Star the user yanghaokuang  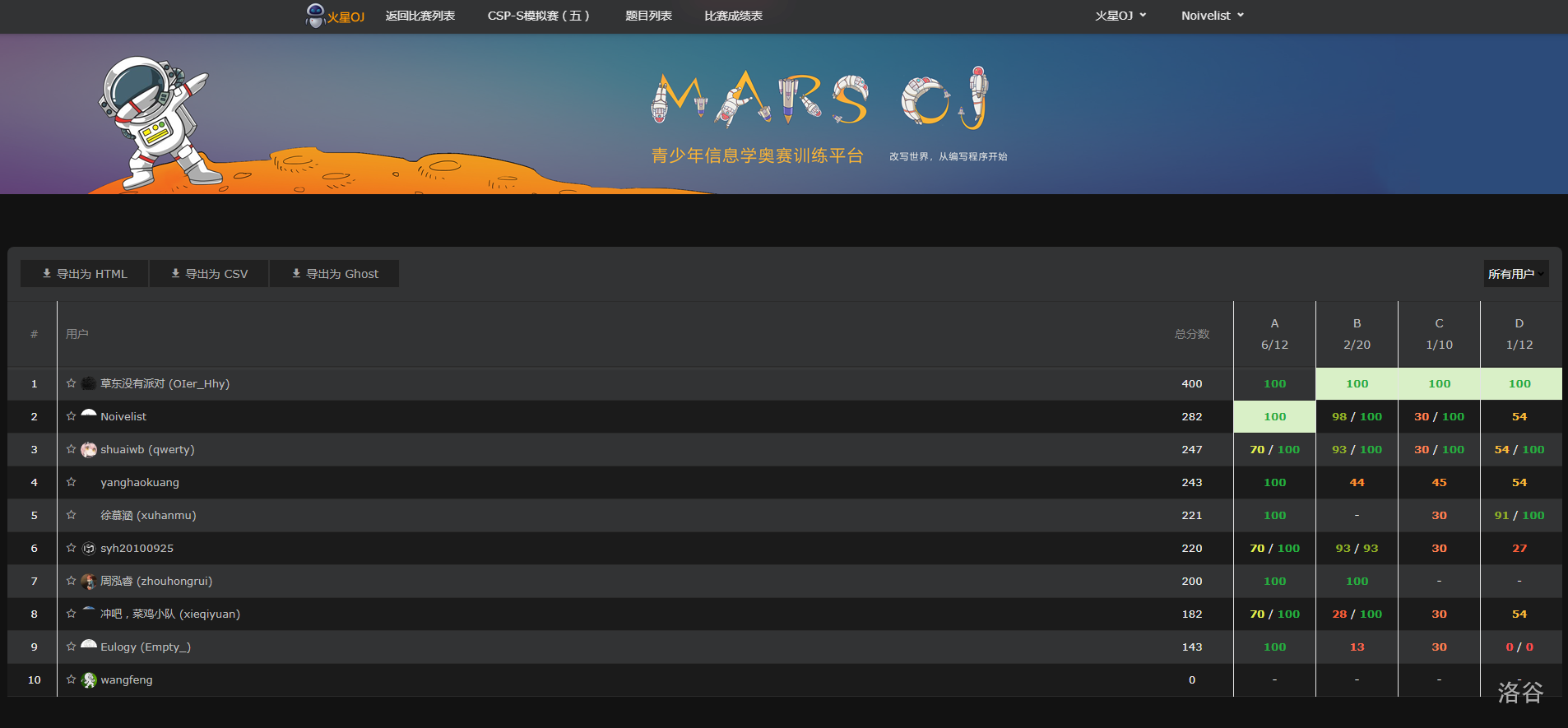tap(72, 482)
